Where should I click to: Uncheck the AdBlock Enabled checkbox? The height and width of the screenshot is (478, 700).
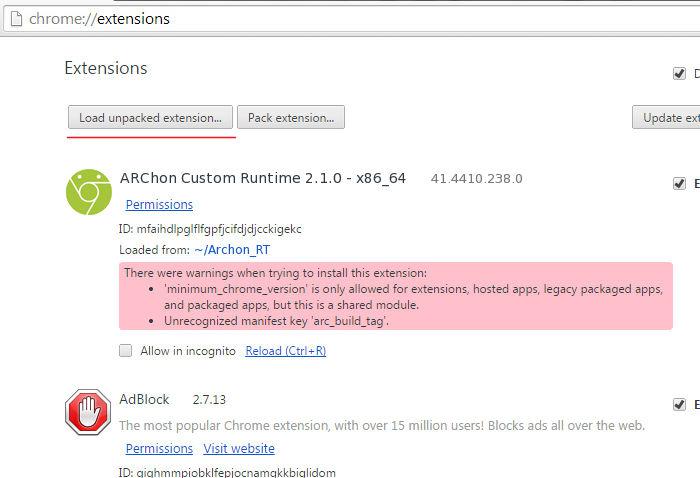point(679,404)
